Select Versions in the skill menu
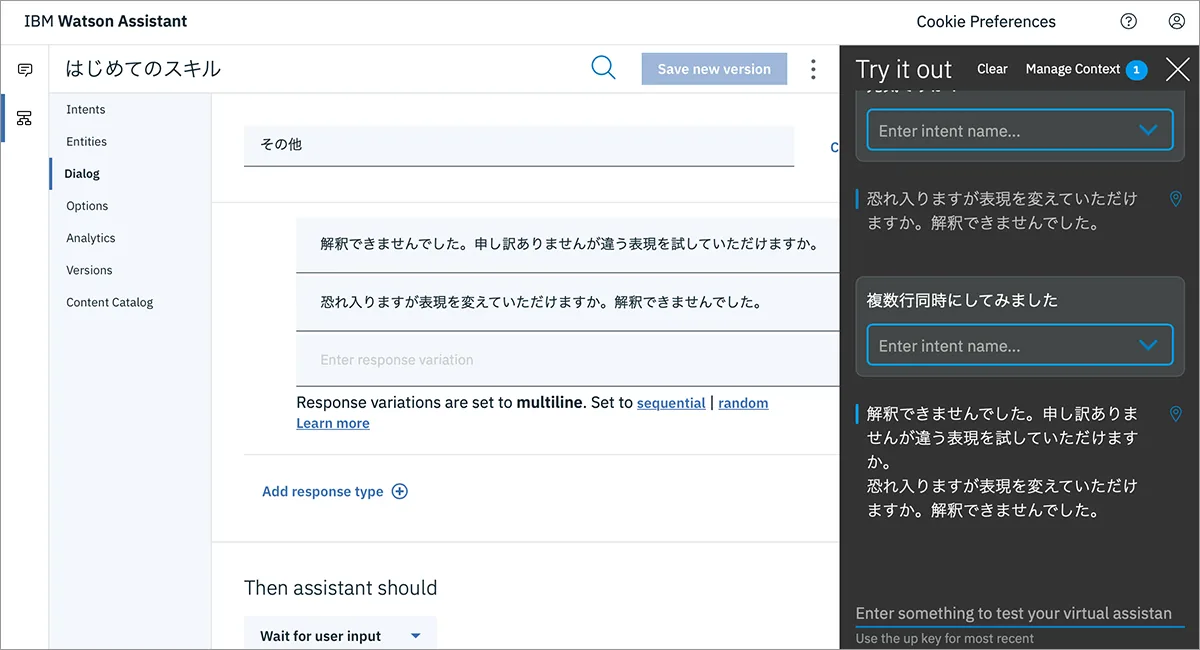The width and height of the screenshot is (1200, 650). [x=89, y=270]
